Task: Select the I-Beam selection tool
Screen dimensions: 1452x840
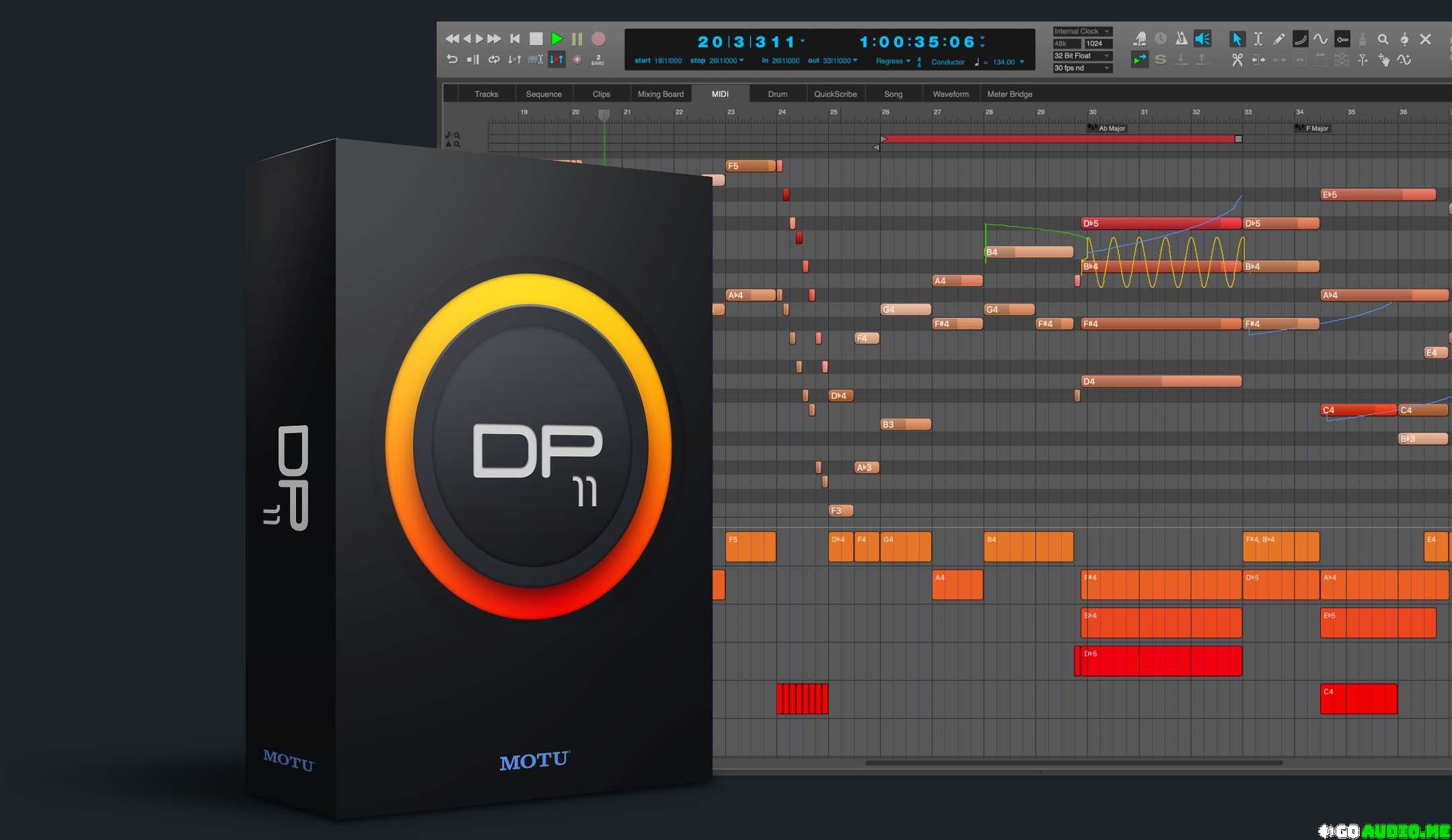Action: click(x=1258, y=39)
